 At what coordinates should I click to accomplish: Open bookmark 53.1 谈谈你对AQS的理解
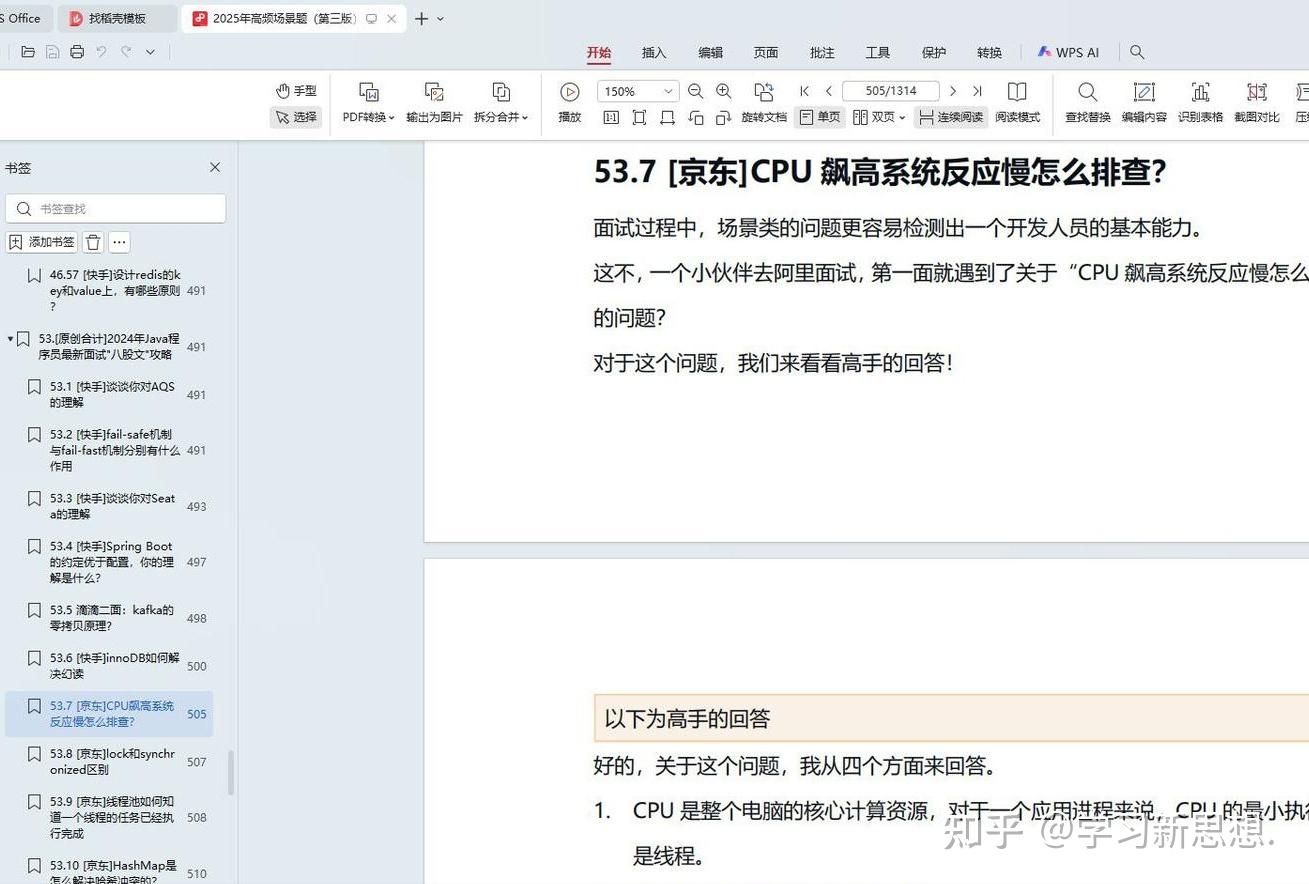pyautogui.click(x=112, y=394)
